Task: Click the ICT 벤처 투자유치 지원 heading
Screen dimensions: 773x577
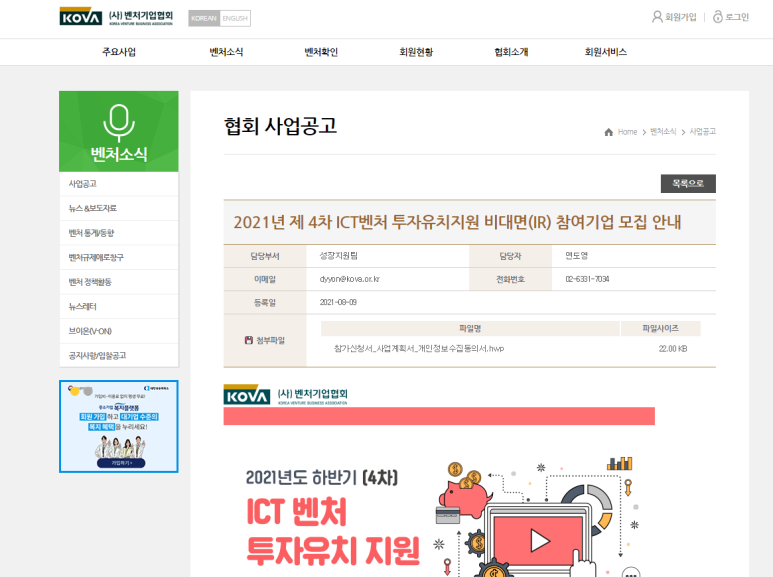Action: coord(333,532)
